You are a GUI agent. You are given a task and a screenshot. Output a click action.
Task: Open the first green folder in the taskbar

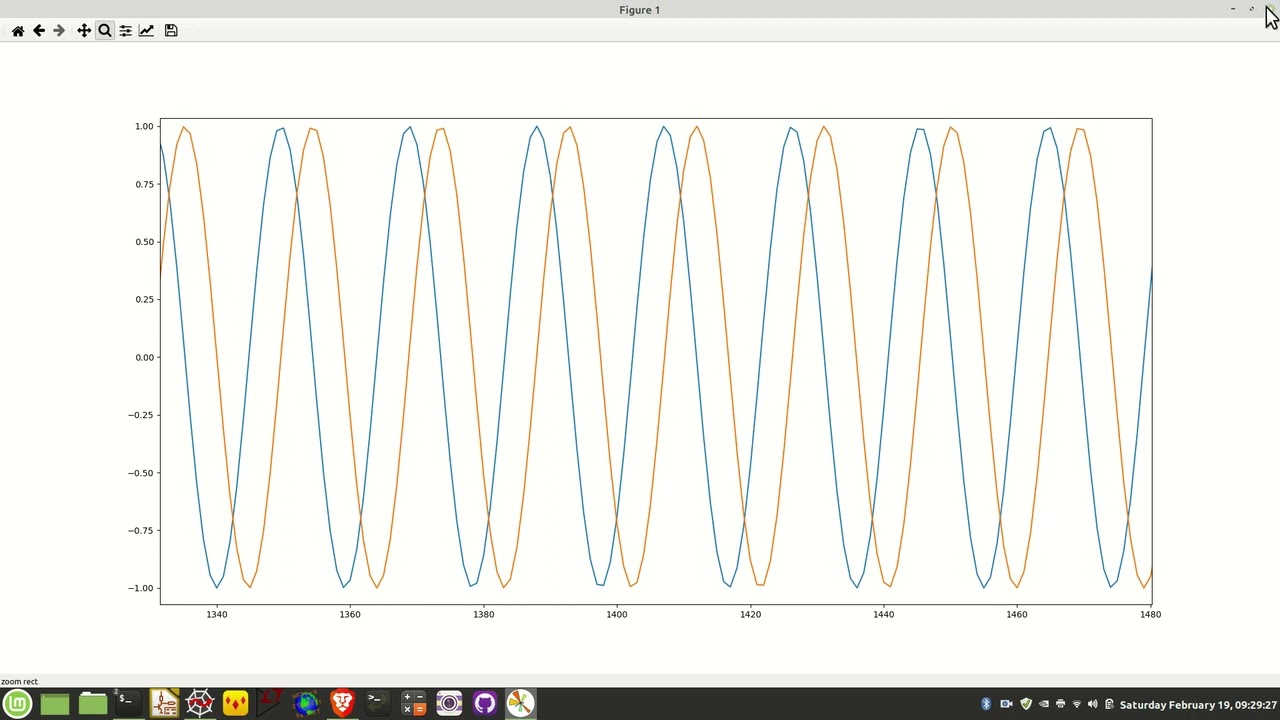click(55, 704)
